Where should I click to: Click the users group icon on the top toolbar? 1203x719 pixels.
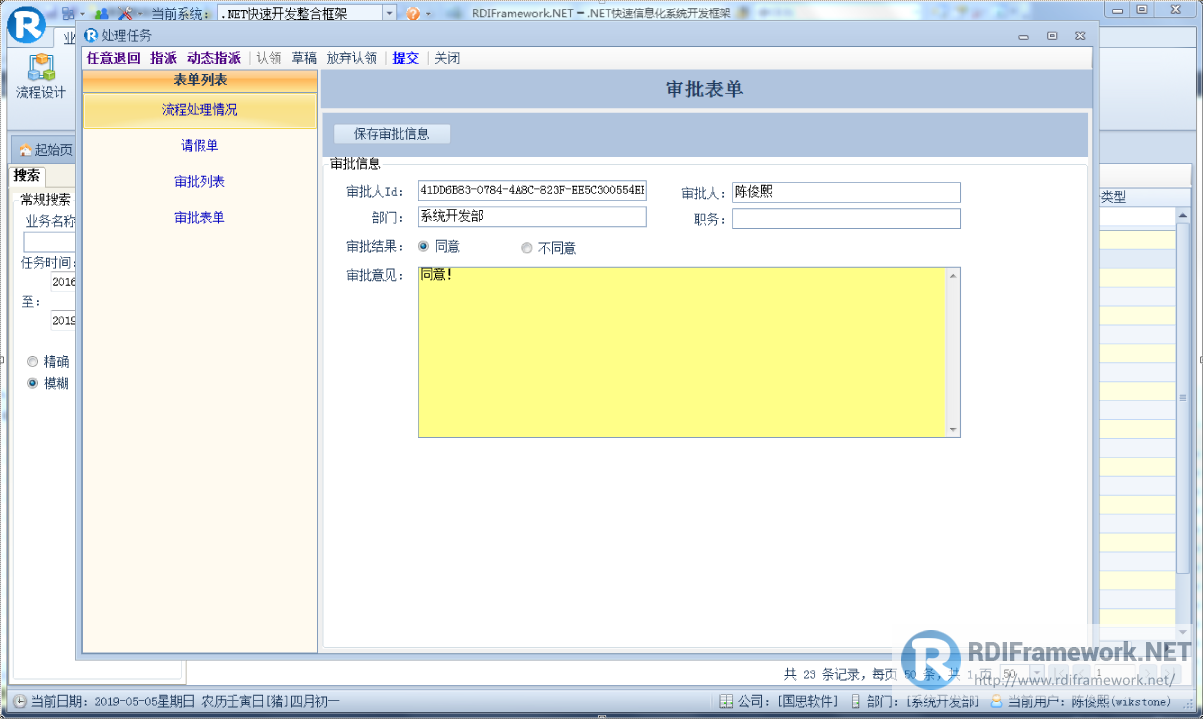tap(102, 13)
